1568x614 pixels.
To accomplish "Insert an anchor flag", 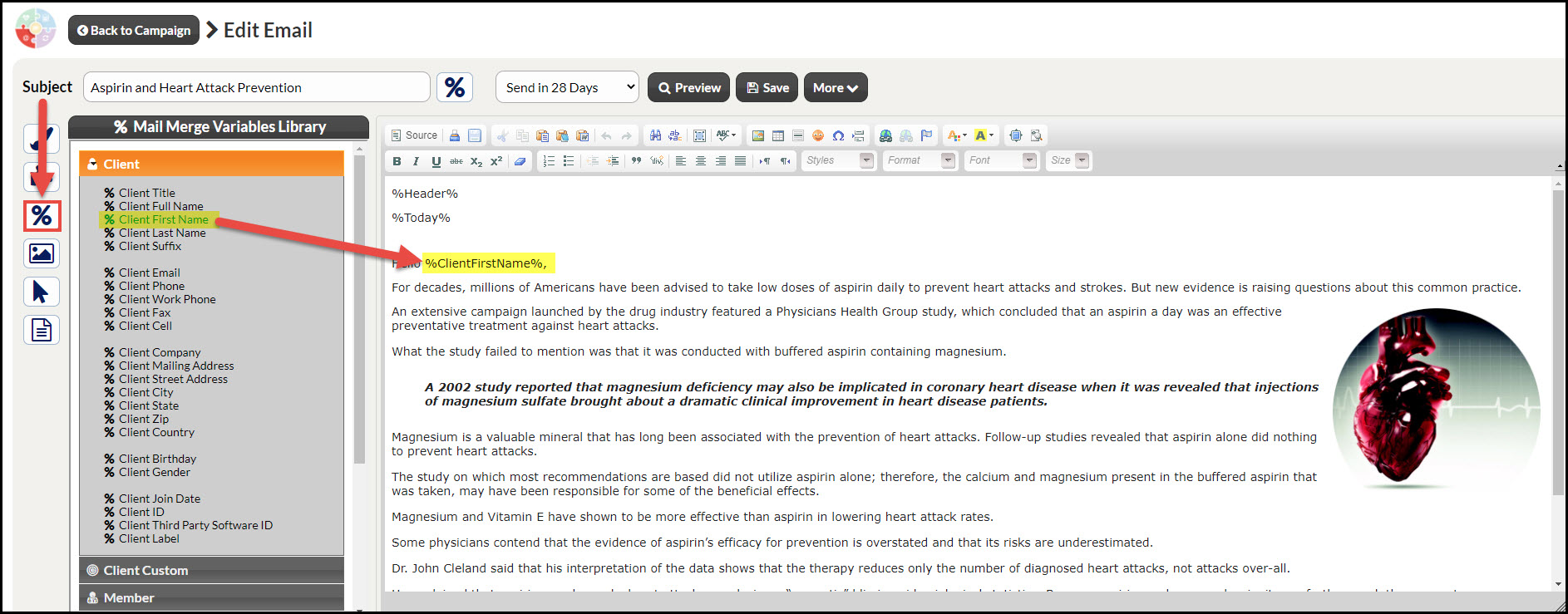I will [926, 135].
